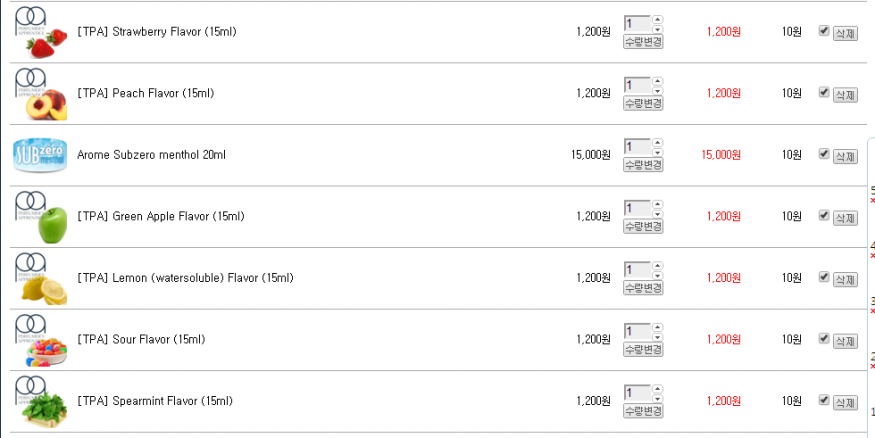
Task: Open the [TPA] Lemon (watersoluble) Flavor link
Action: (185, 278)
